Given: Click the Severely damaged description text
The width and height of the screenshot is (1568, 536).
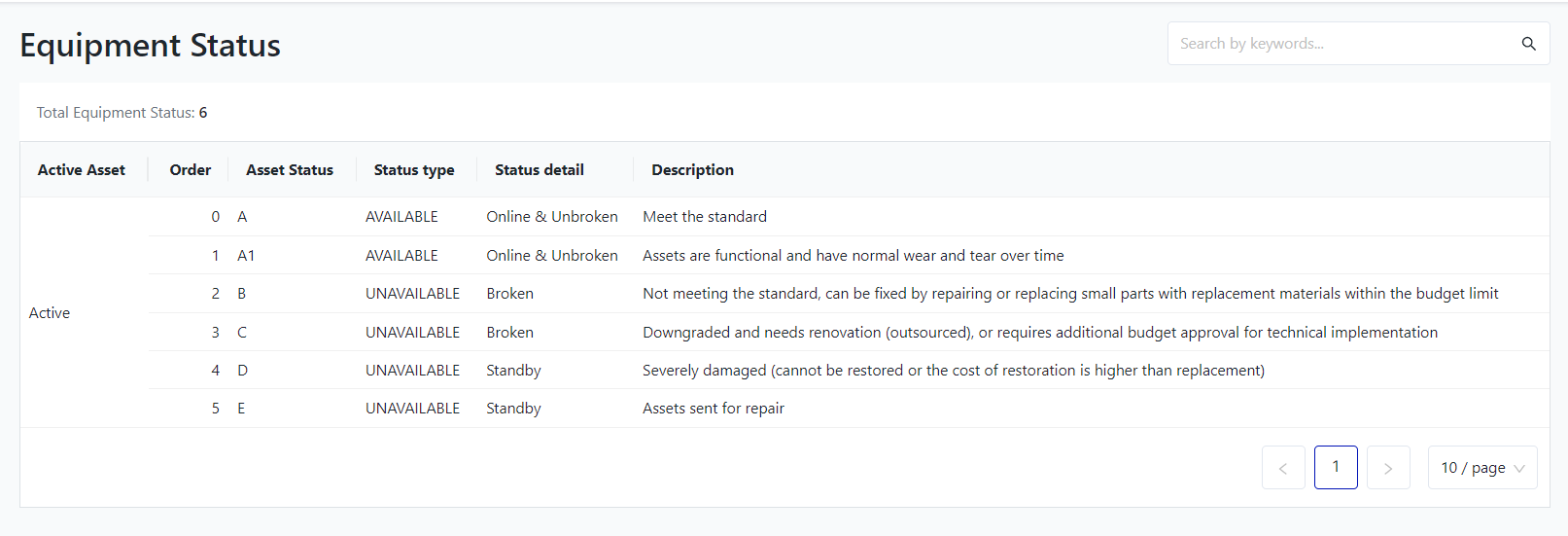Looking at the screenshot, I should point(953,371).
